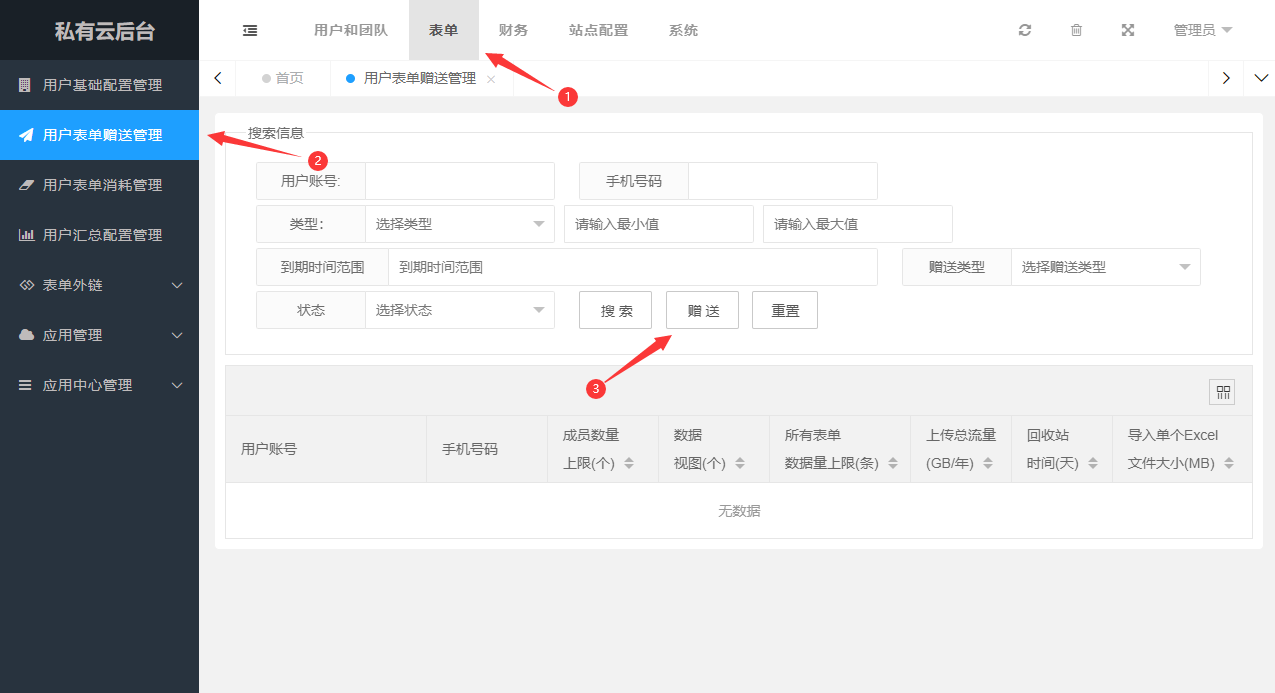Close the 用户表单赠送管理 tab
The image size is (1275, 693).
[491, 79]
